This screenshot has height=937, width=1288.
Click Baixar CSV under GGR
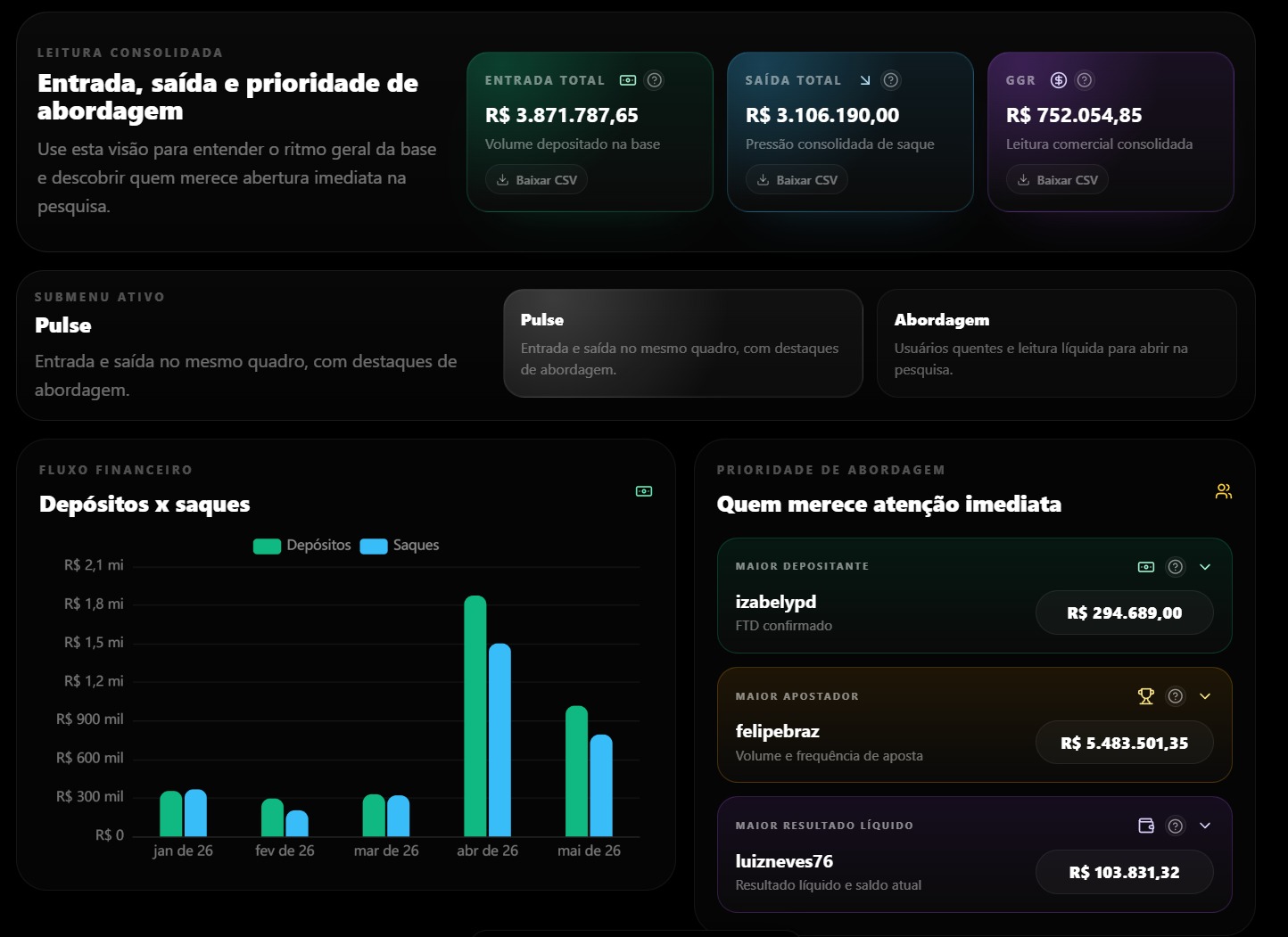click(x=1058, y=180)
